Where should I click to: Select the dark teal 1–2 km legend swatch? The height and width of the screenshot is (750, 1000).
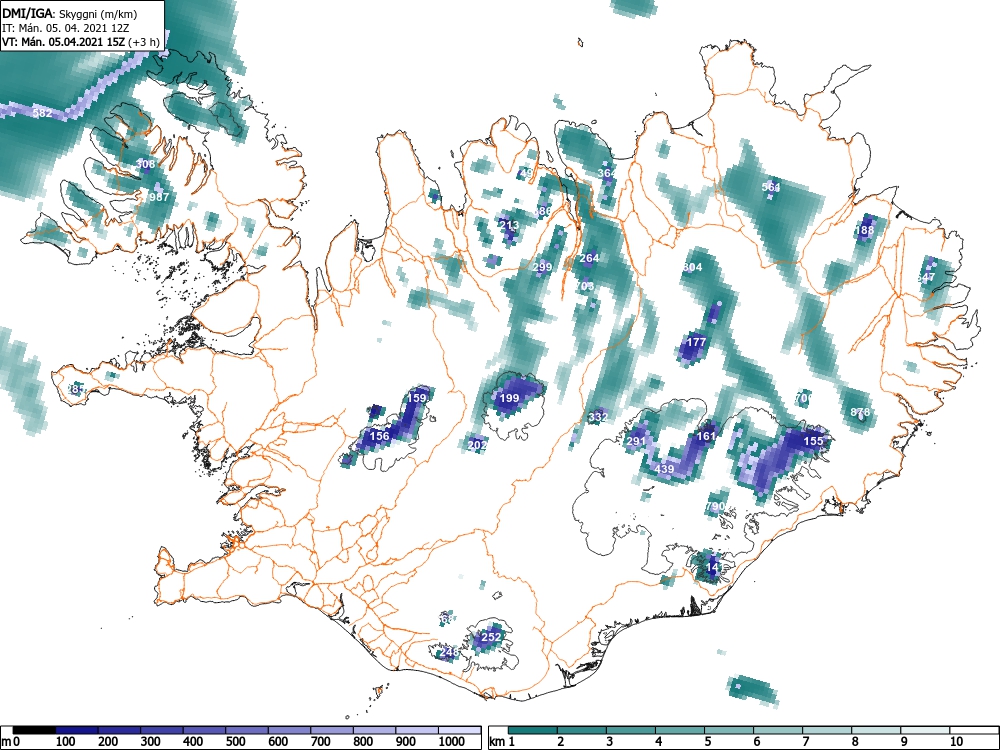[533, 730]
